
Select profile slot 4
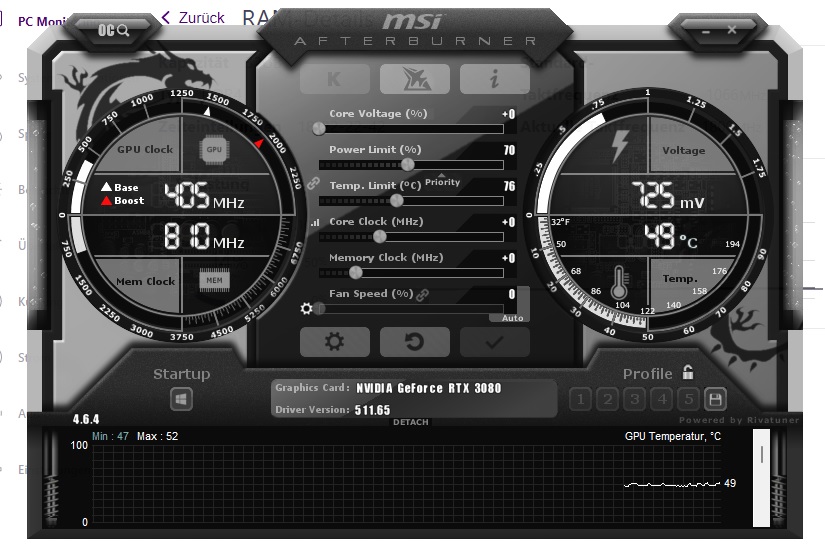tap(662, 400)
